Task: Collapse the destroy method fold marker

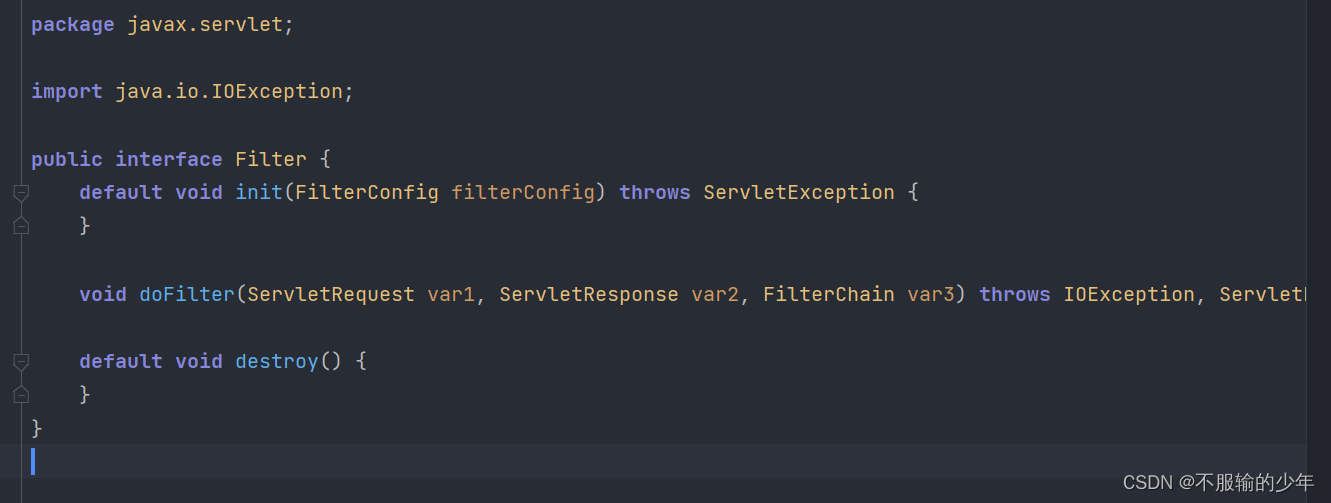Action: [21, 361]
